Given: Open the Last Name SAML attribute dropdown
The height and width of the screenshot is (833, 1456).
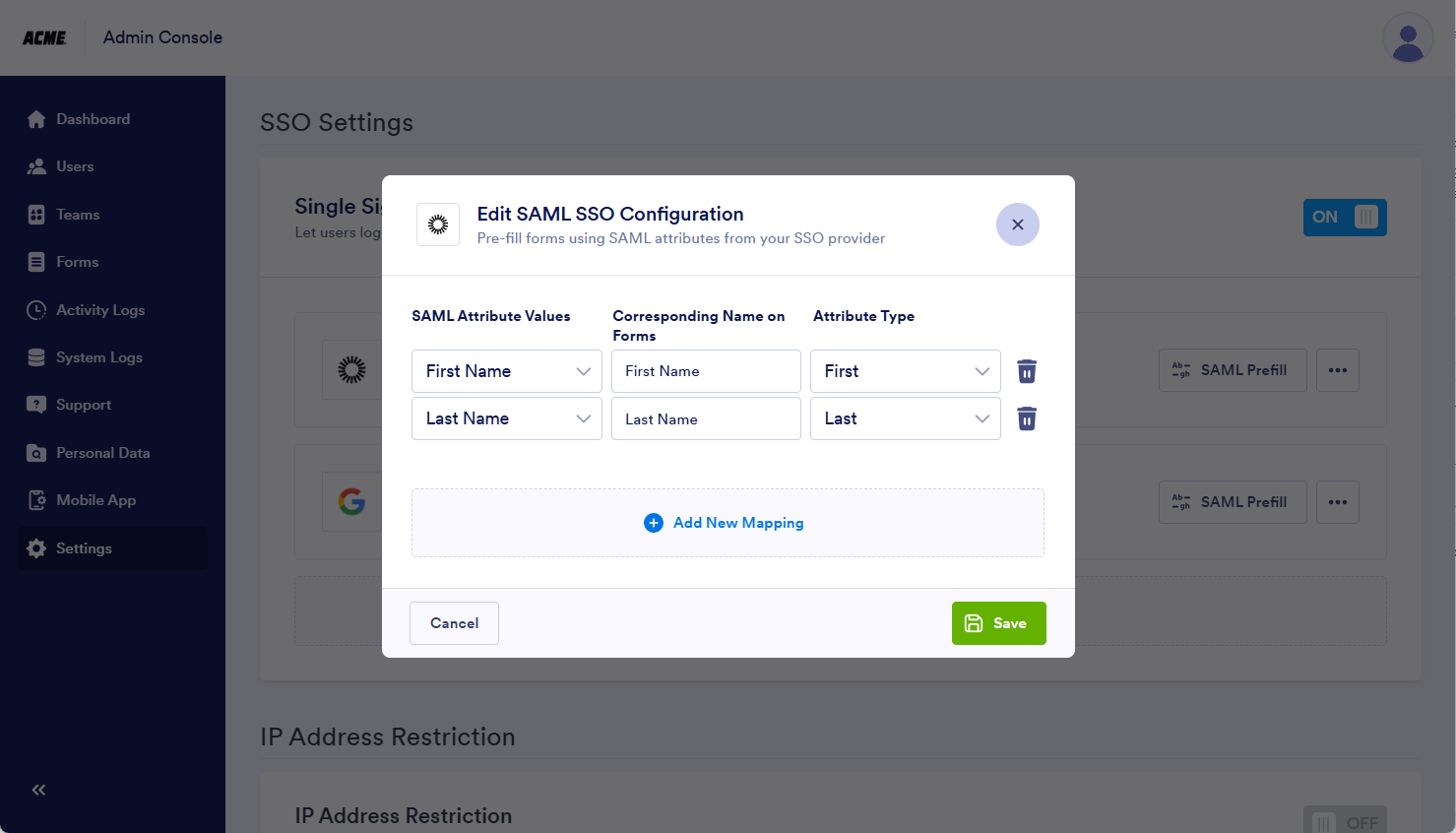Looking at the screenshot, I should pyautogui.click(x=506, y=418).
